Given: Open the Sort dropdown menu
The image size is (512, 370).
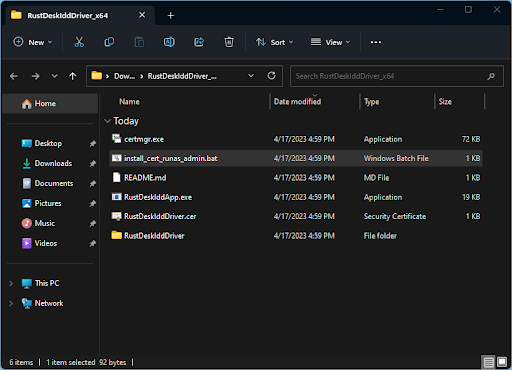Looking at the screenshot, I should [x=274, y=42].
